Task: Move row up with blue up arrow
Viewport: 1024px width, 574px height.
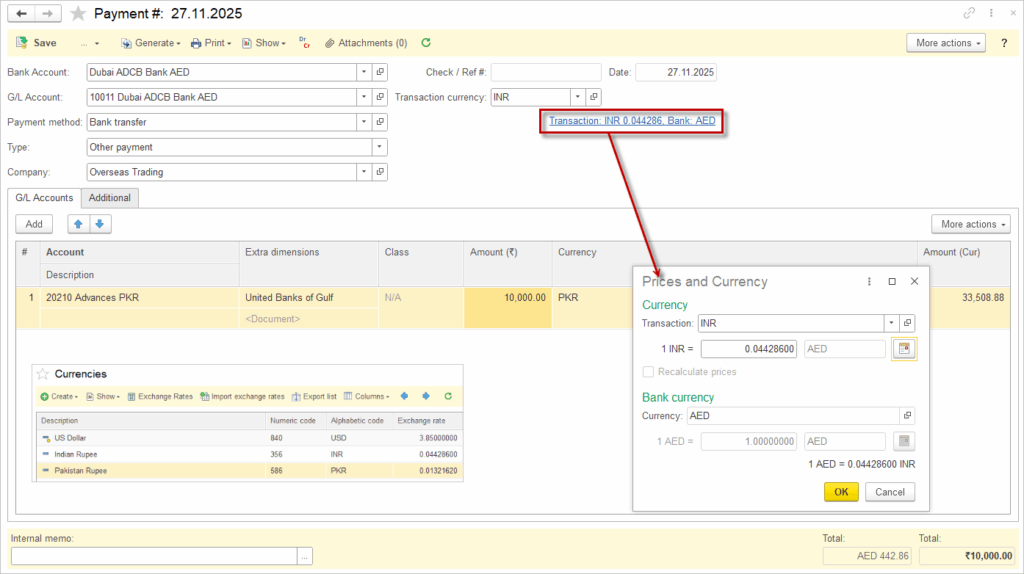Action: point(78,224)
